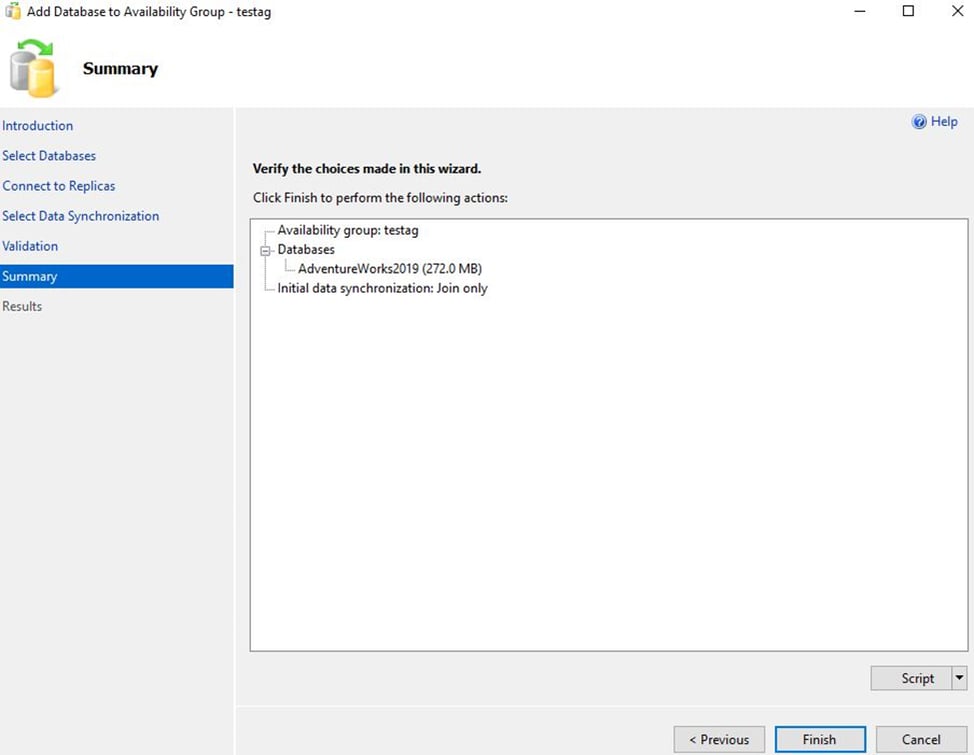Open the Introduction wizard page

pos(38,126)
